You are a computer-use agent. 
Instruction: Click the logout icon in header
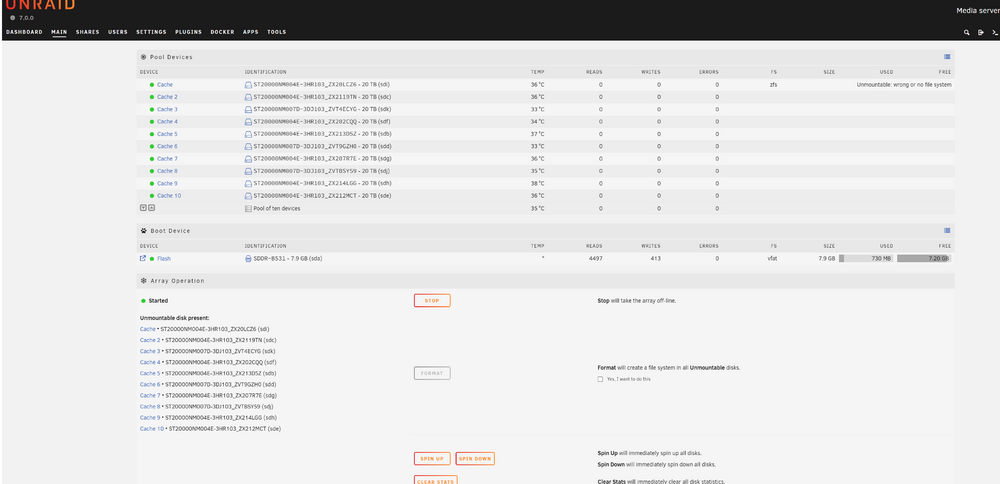[981, 32]
